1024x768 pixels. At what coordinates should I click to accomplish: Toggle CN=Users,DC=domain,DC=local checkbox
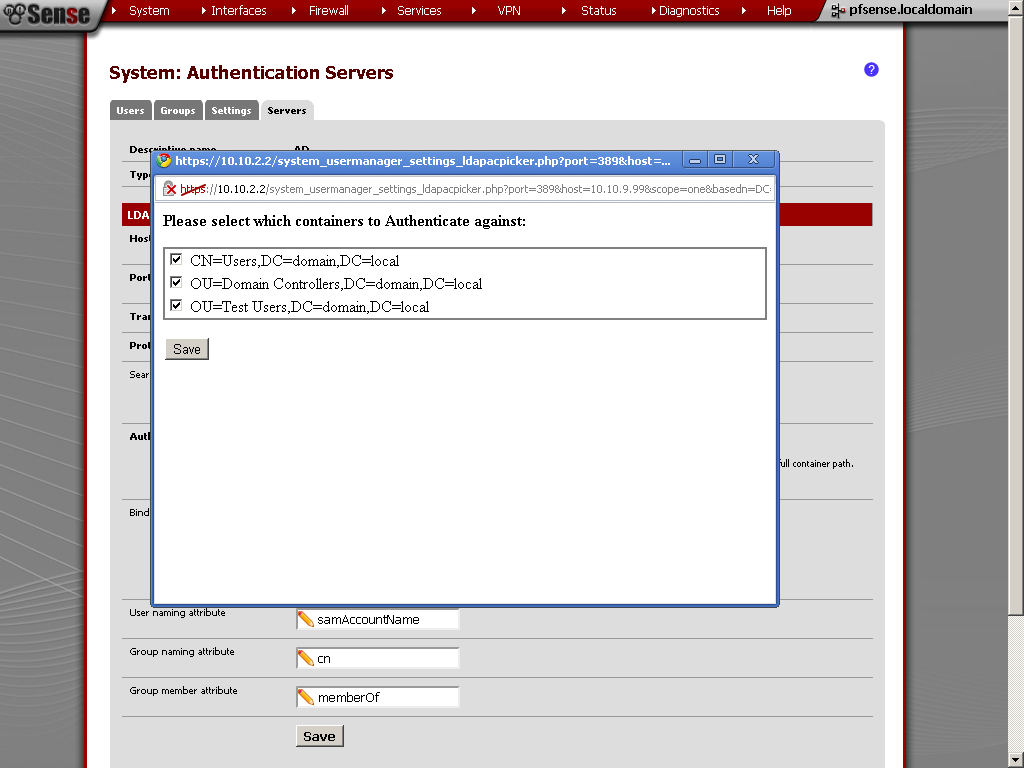[x=176, y=259]
